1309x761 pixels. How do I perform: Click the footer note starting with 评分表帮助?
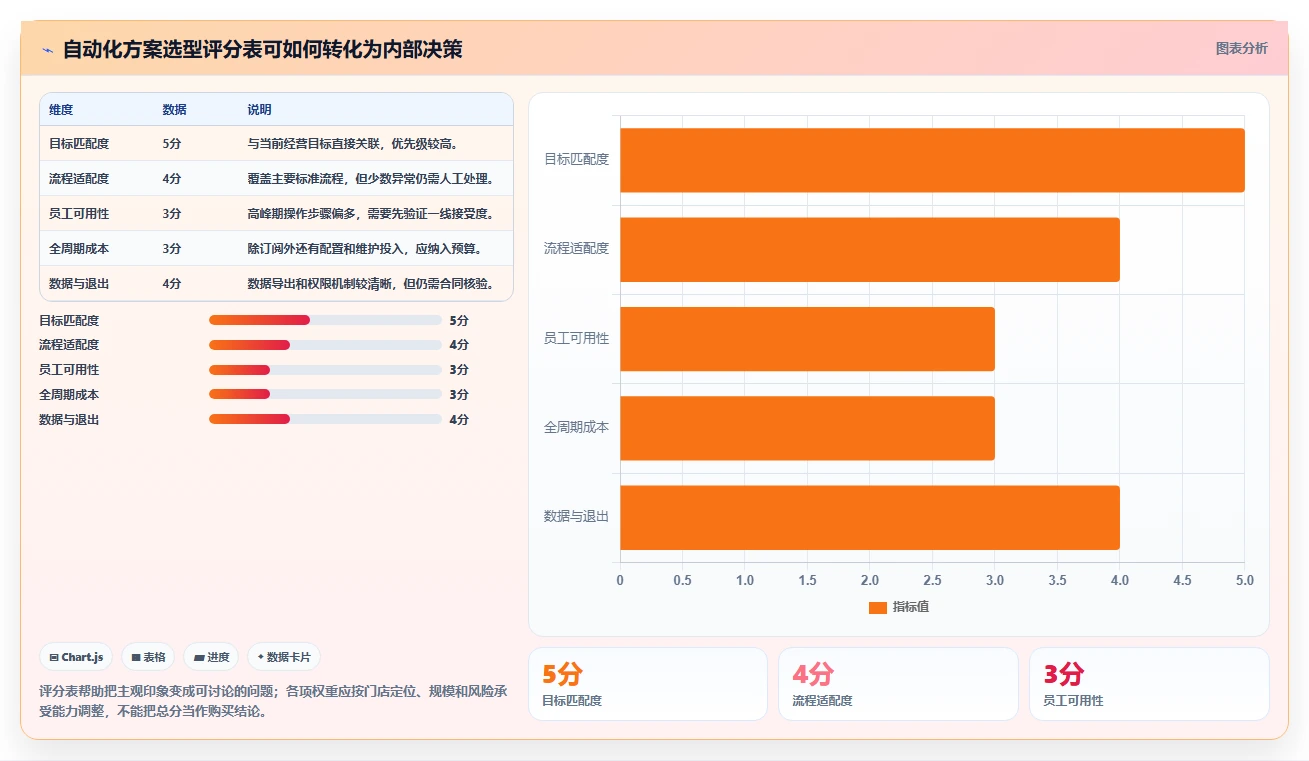click(273, 701)
